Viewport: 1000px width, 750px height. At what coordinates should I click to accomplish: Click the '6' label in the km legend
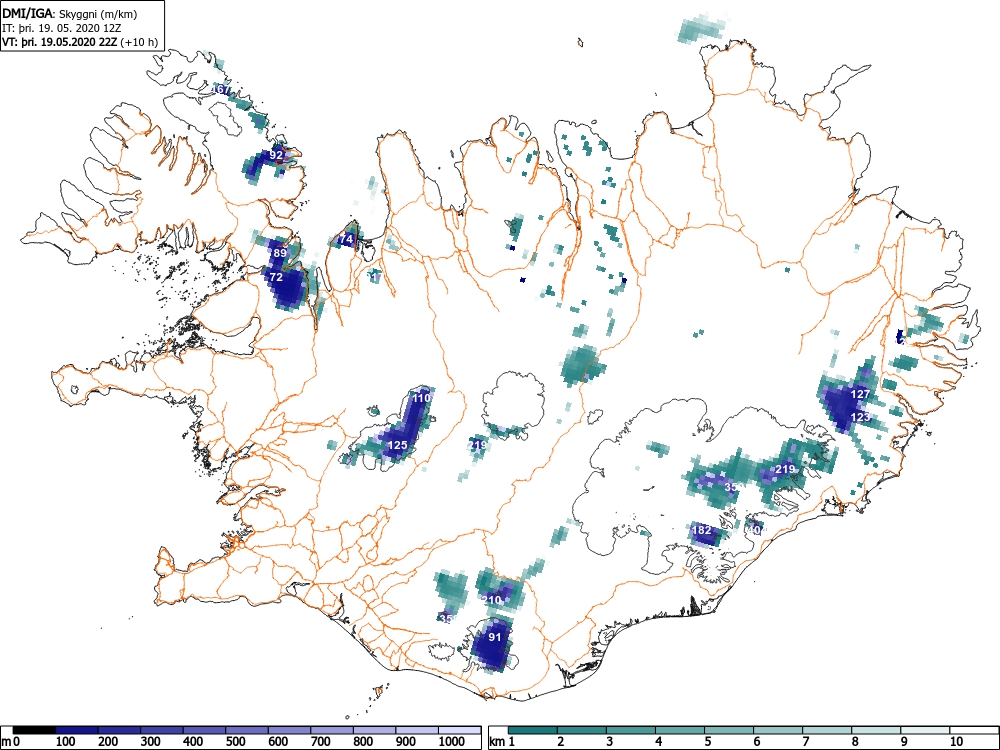(757, 741)
